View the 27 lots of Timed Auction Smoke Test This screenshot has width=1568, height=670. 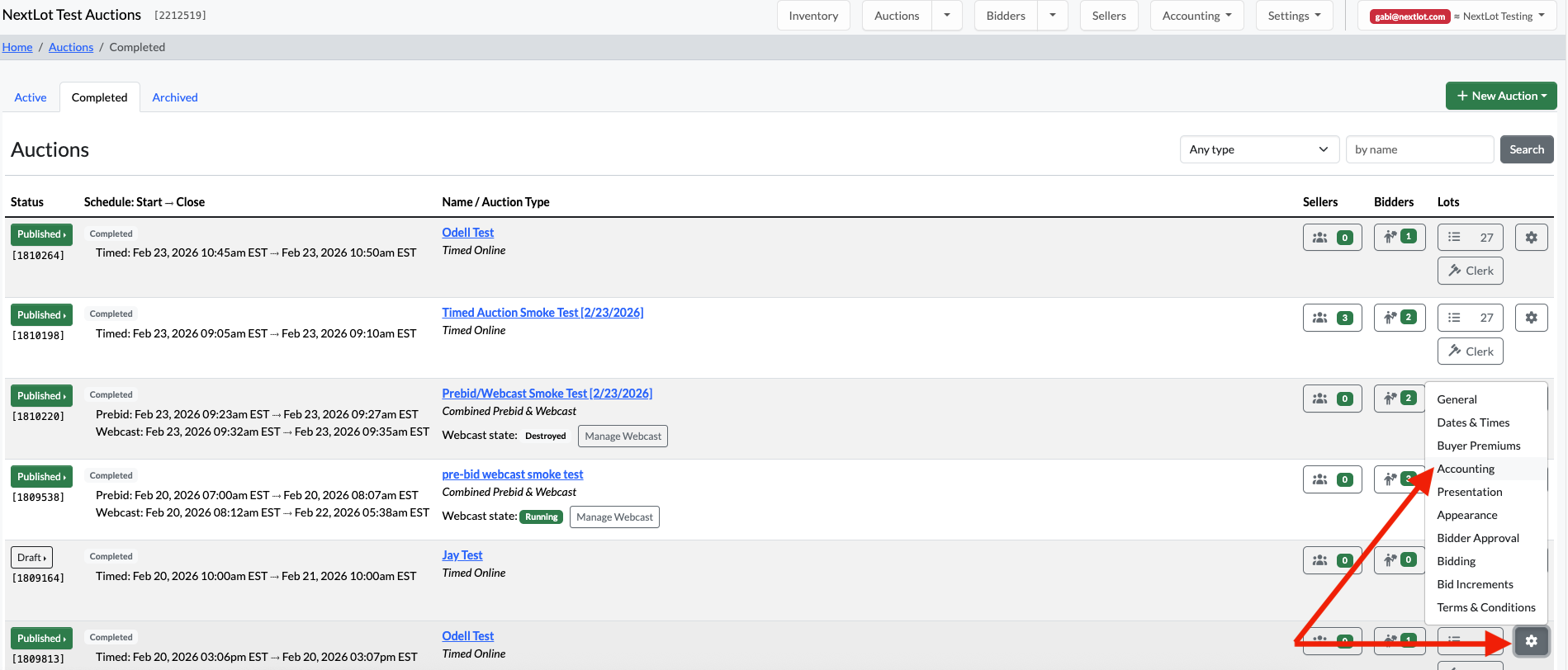click(1470, 318)
